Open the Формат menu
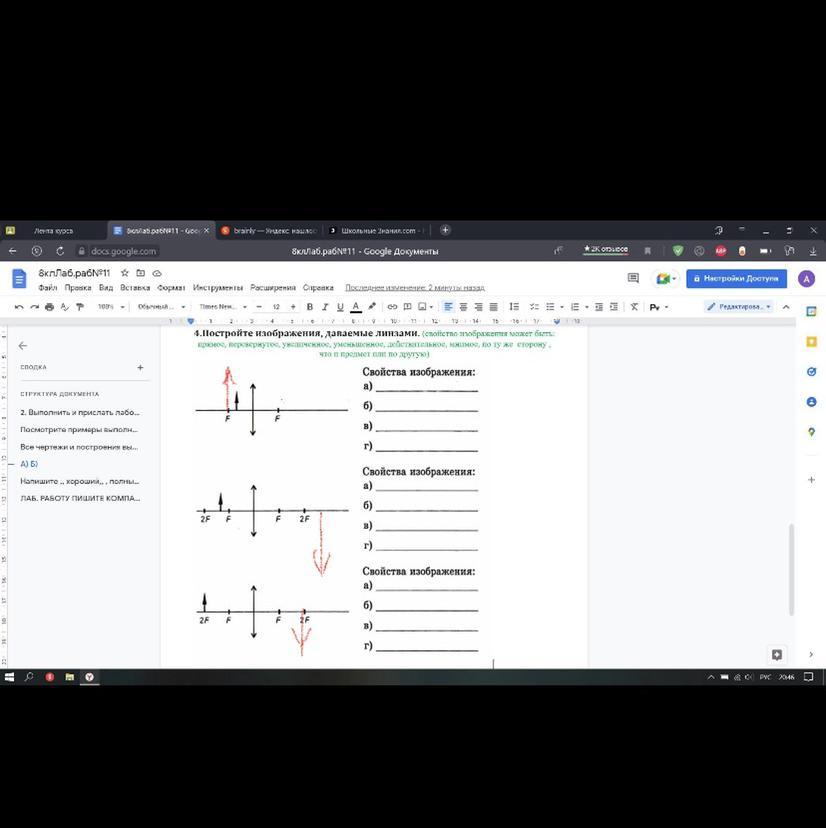The height and width of the screenshot is (828, 826). click(x=171, y=288)
